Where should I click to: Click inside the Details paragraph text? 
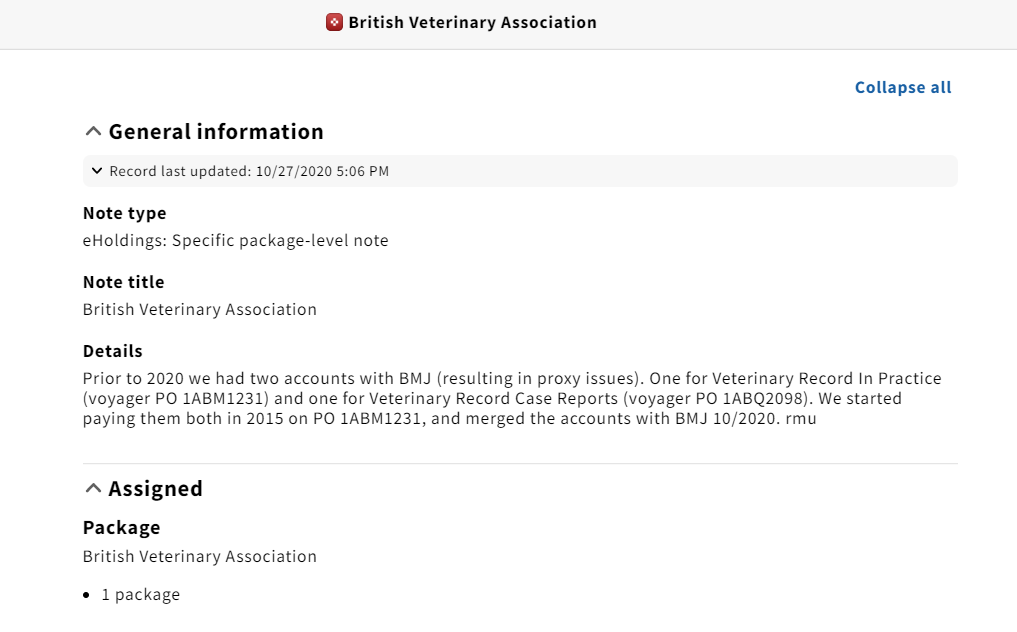pos(512,398)
